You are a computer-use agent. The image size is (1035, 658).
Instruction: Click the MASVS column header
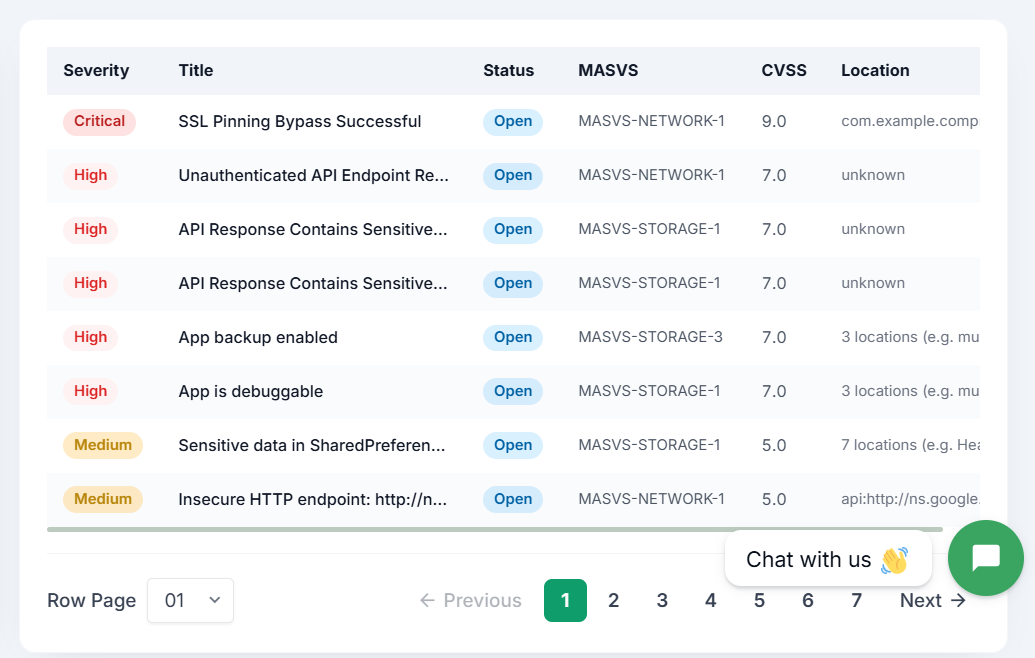point(608,71)
